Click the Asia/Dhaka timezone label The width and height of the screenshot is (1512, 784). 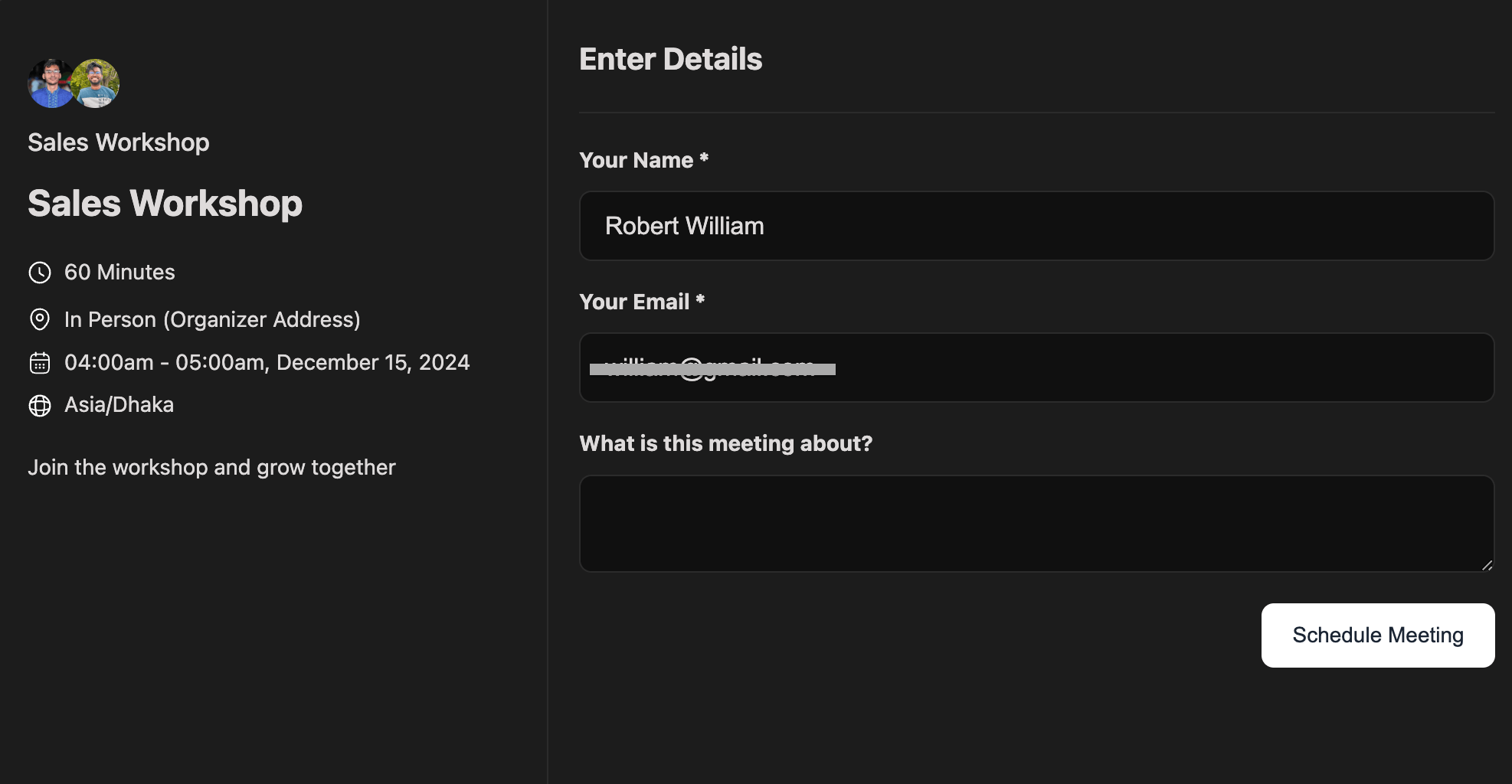[x=119, y=405]
